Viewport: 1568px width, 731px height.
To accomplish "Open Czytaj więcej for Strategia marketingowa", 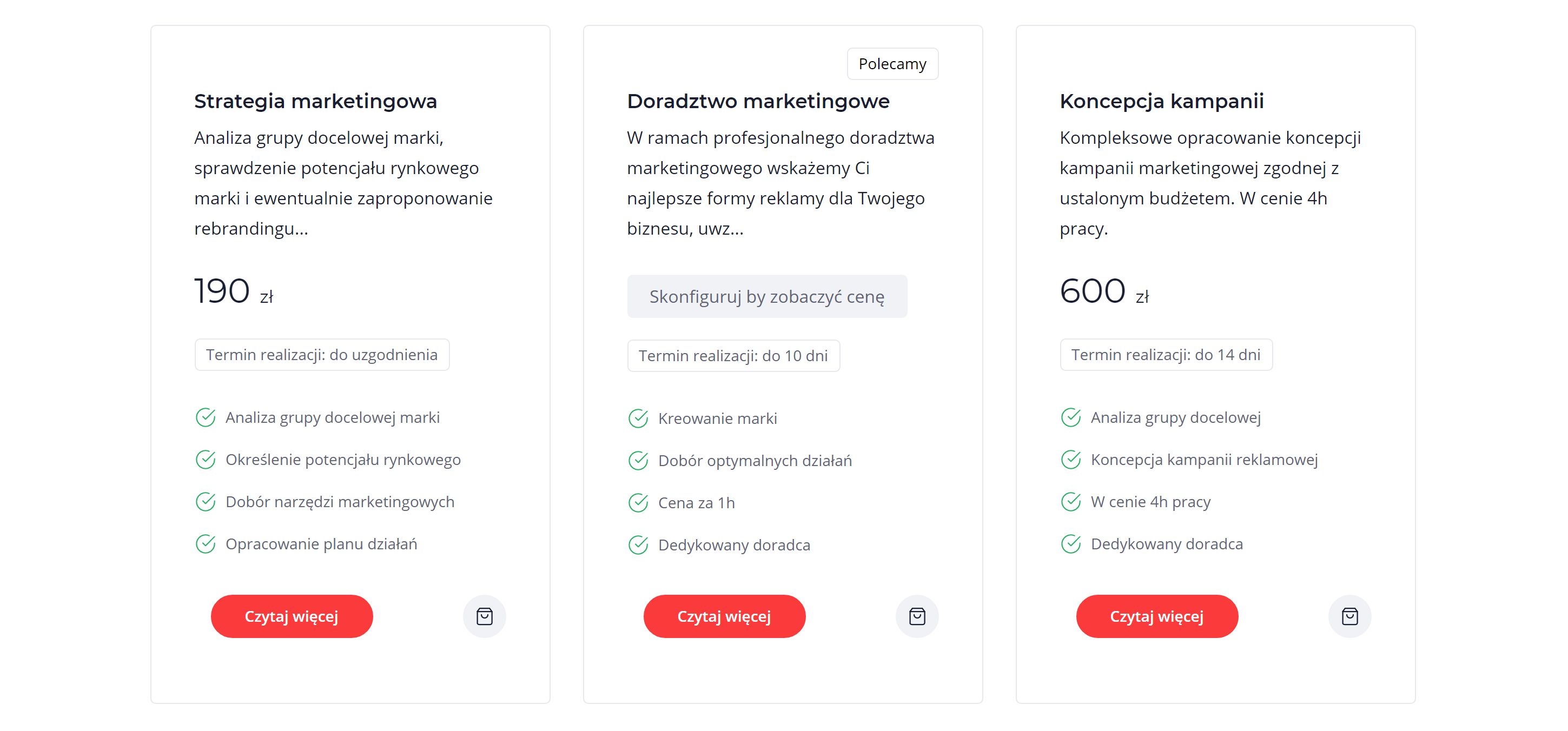I will point(292,616).
